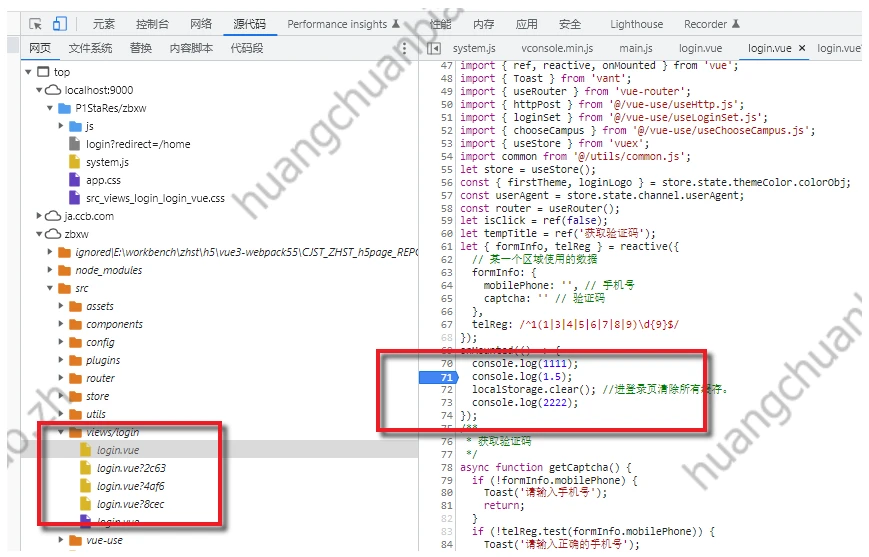Switch to the 替换 overrides tab
869x557 pixels.
click(141, 48)
